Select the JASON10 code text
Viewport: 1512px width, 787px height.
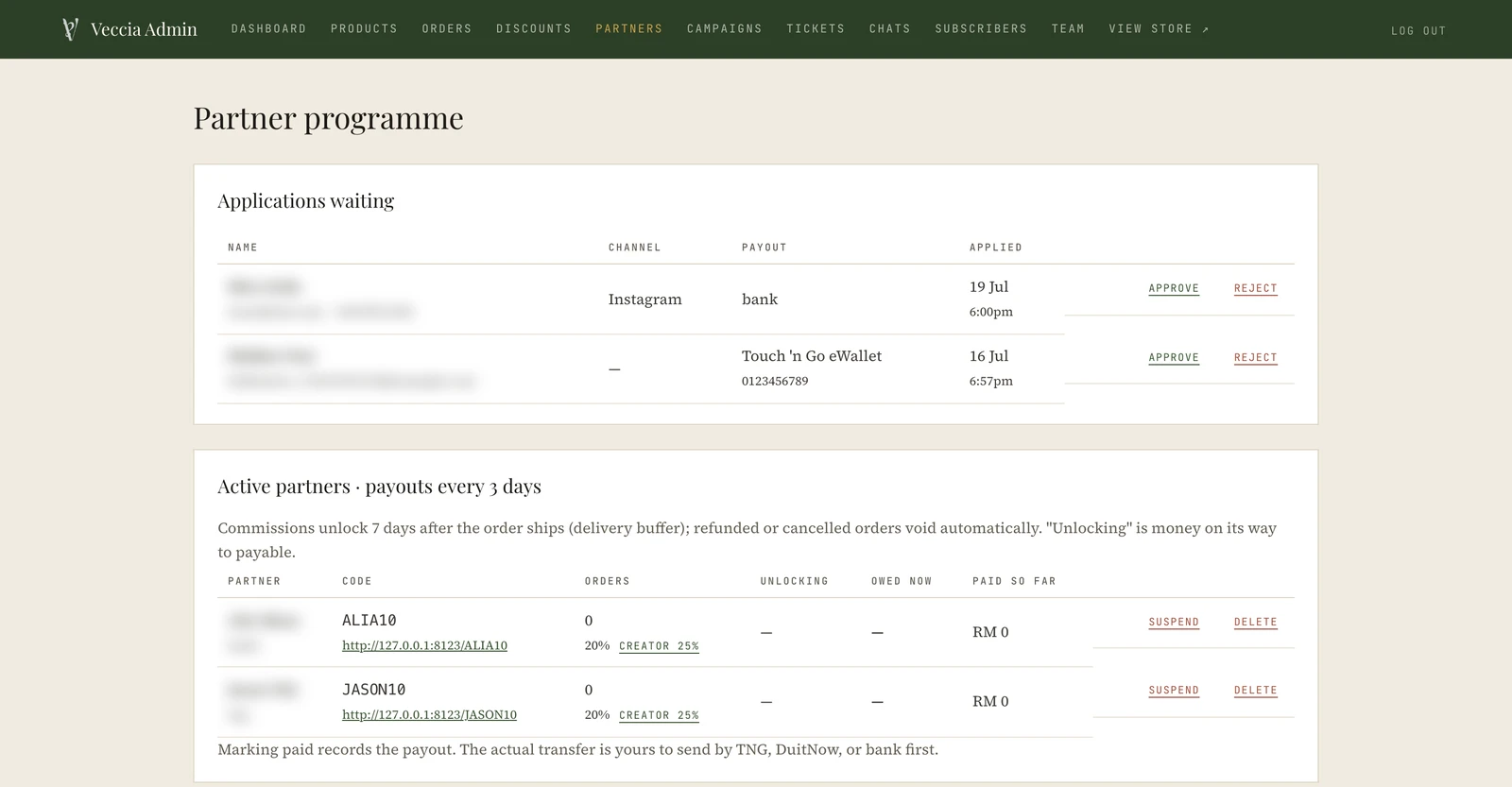(x=373, y=689)
